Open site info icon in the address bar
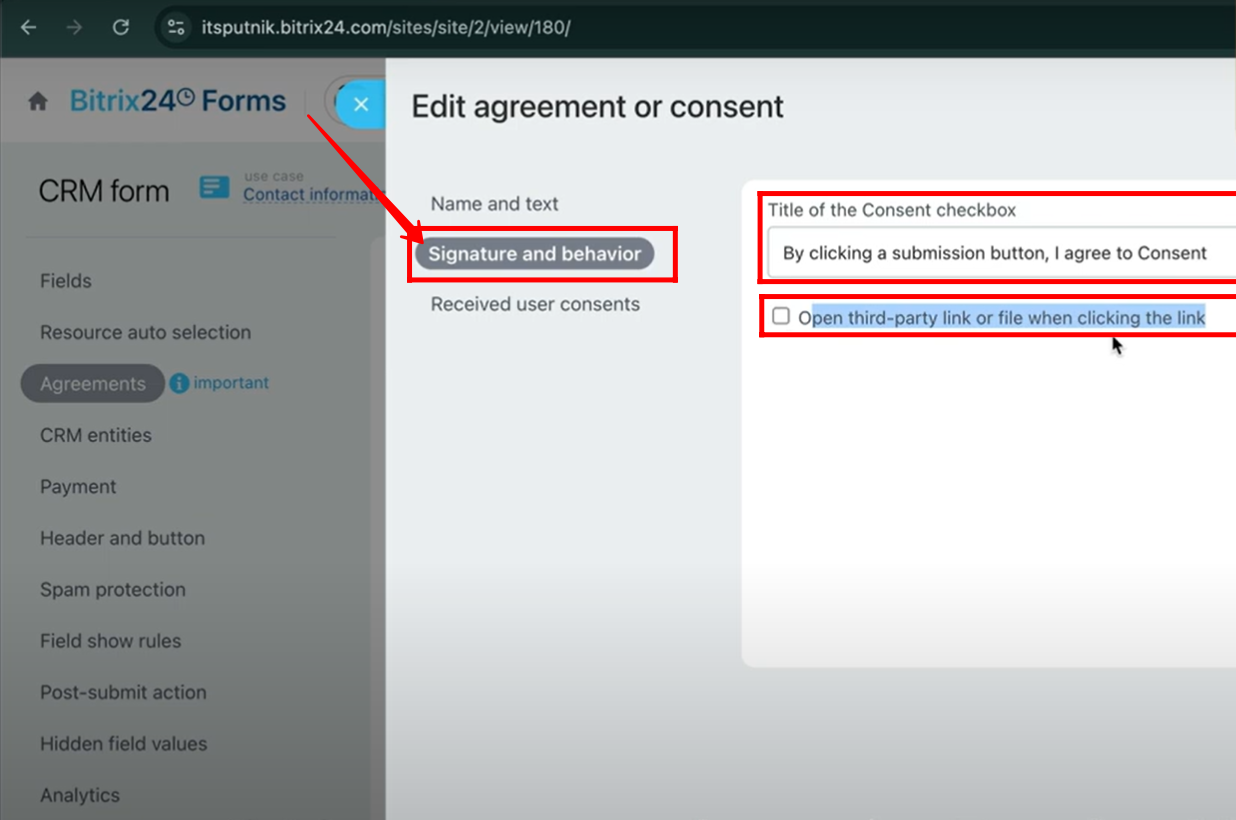This screenshot has width=1236, height=820. 175,27
